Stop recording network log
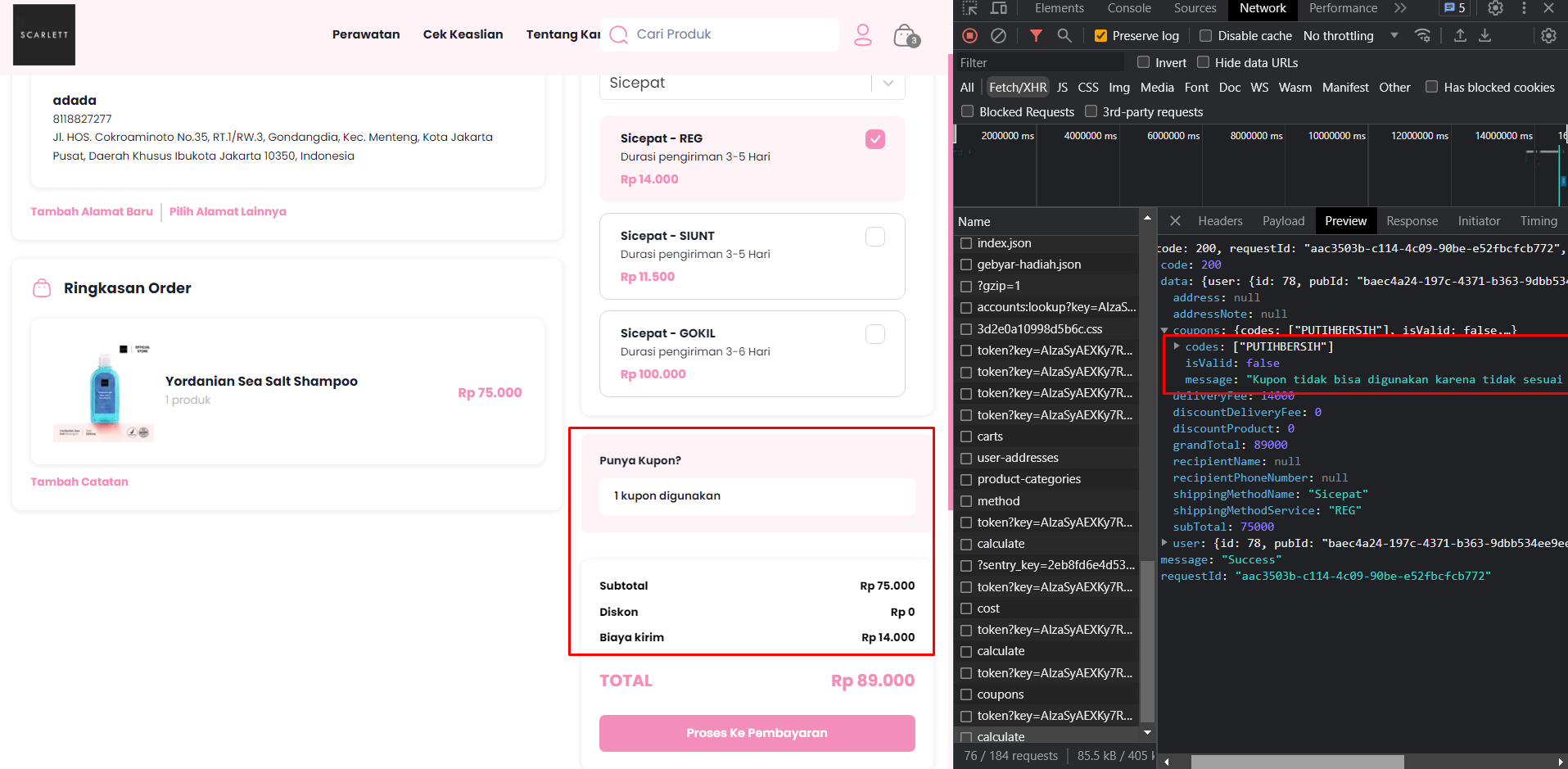Screen dimensions: 1568x769 click(x=970, y=35)
